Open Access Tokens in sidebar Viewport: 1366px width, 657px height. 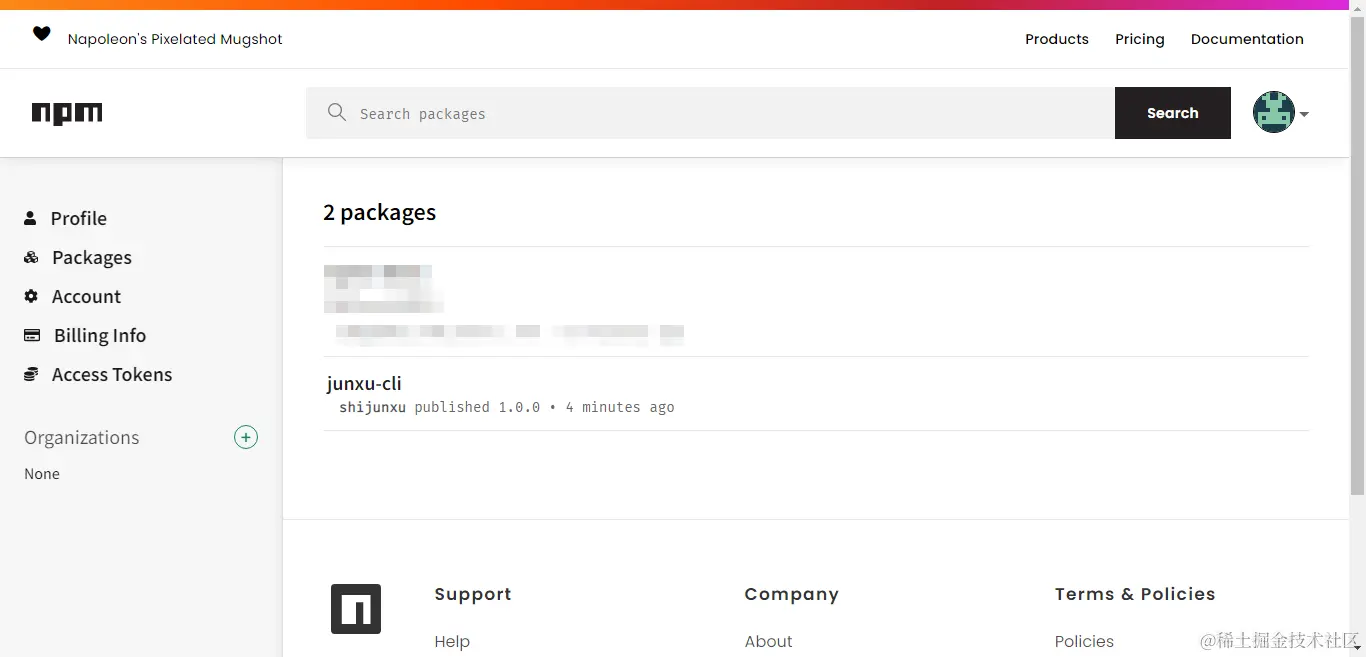point(112,374)
